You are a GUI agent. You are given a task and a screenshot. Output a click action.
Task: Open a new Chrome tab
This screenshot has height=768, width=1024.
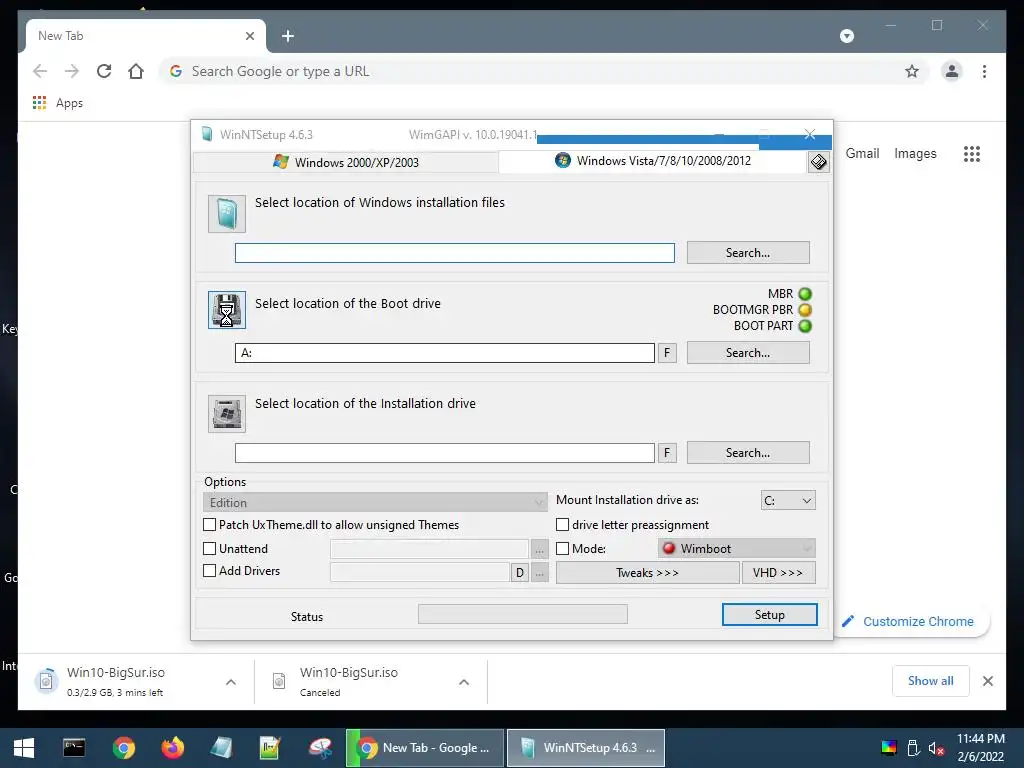tap(287, 36)
